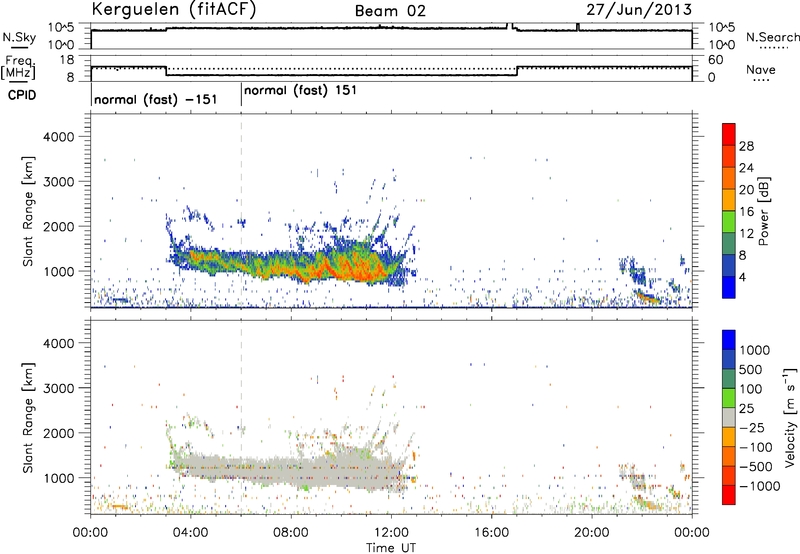Viewport: 800px width, 554px height.
Task: Click the 'normal (fast) -151' CPID text
Action: 156,99
